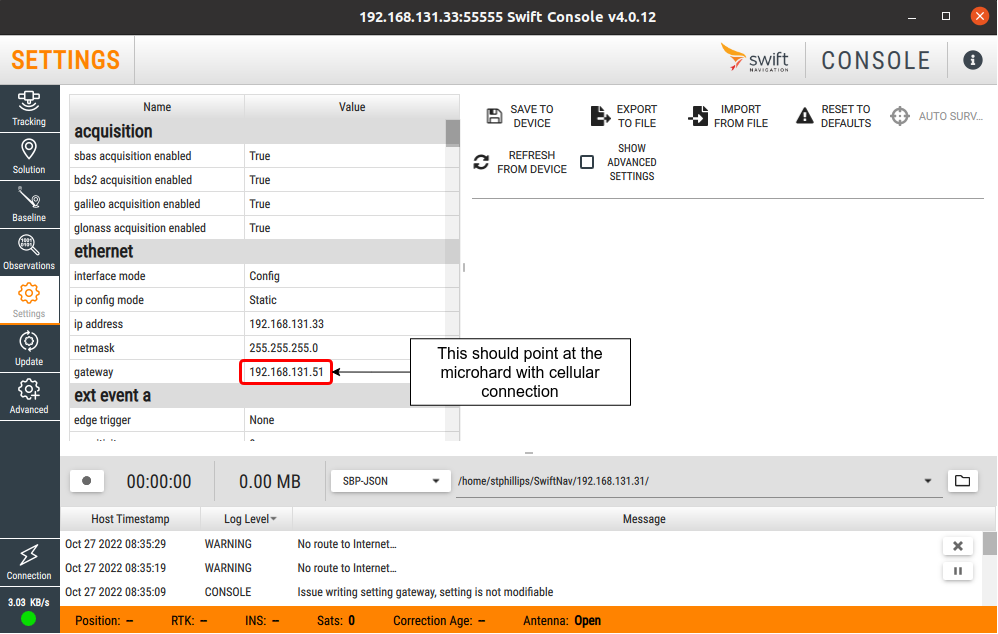Open the Observations panel icon

(29, 252)
